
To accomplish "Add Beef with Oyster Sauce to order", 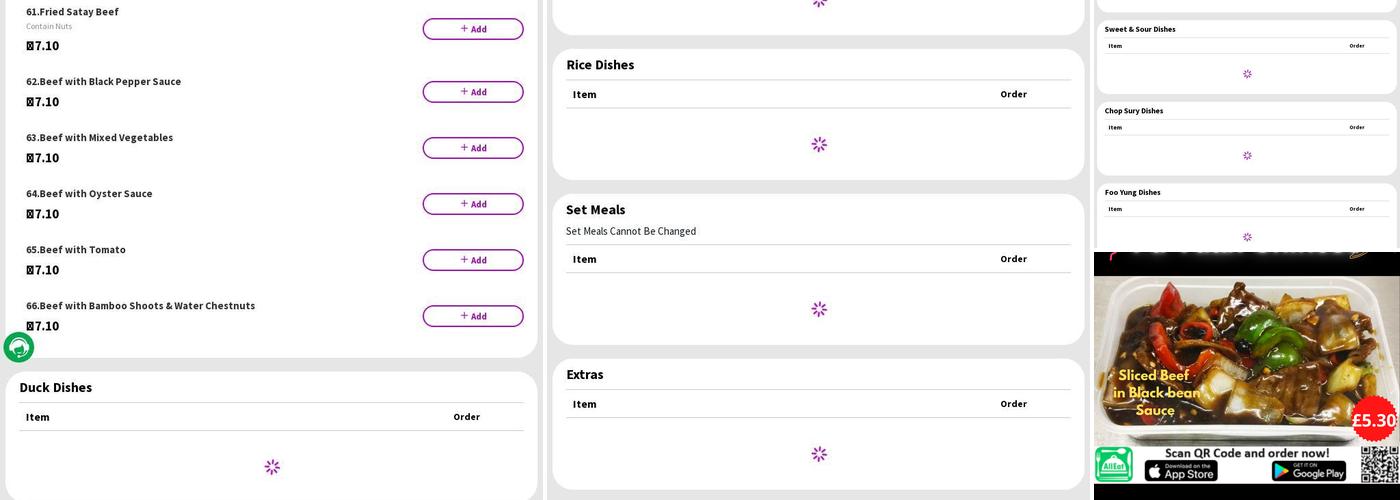I will (x=472, y=204).
